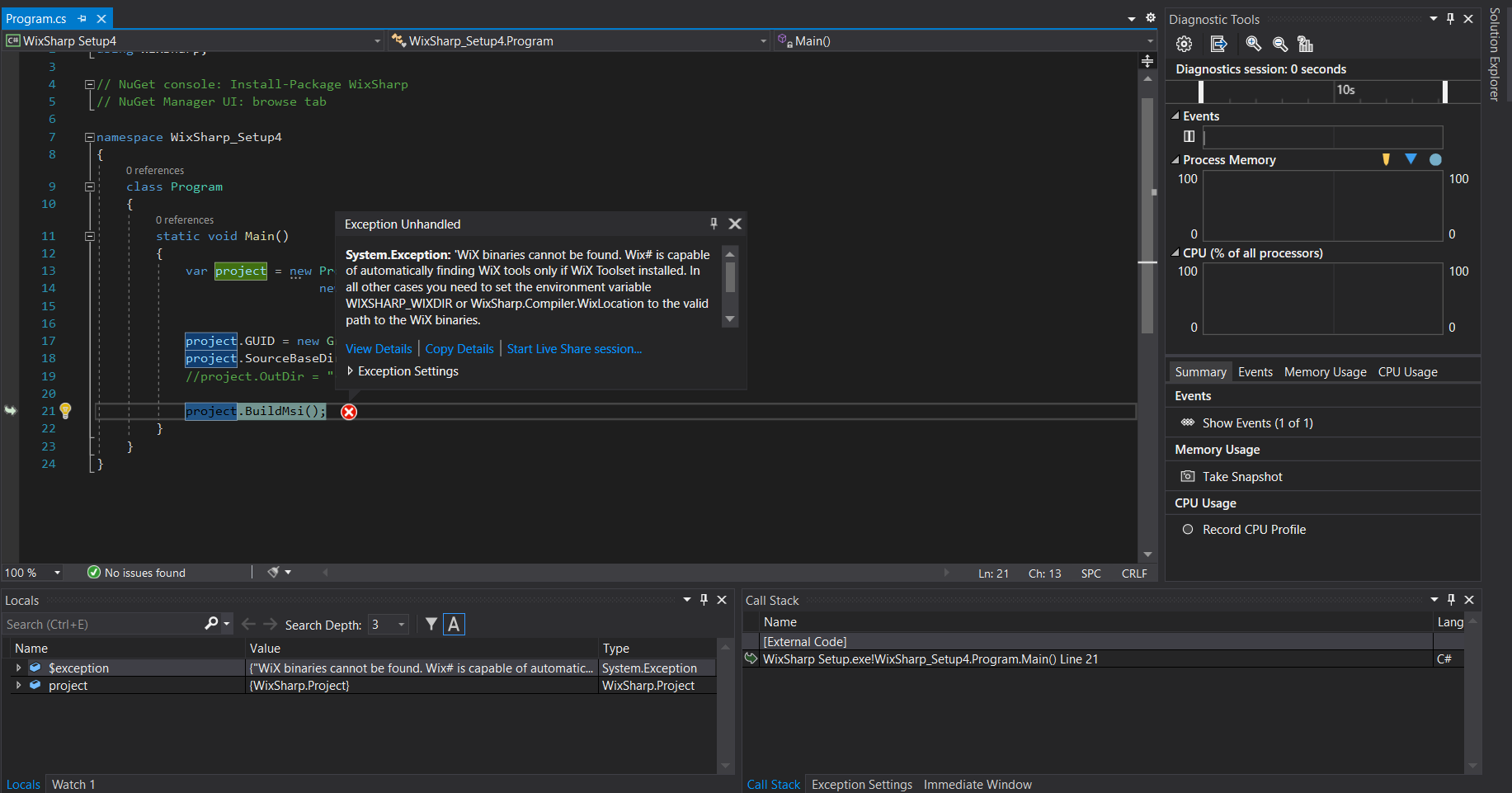Collapse the Process Memory section

pyautogui.click(x=1175, y=160)
